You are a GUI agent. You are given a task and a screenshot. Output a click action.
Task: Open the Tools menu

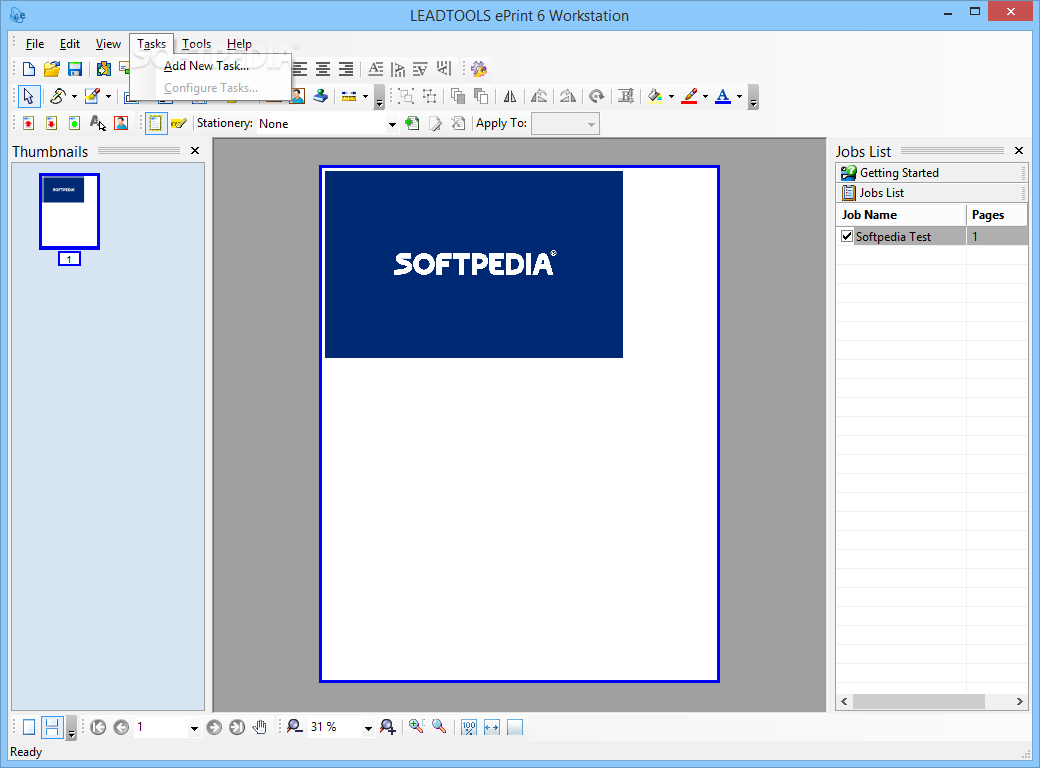[x=196, y=44]
